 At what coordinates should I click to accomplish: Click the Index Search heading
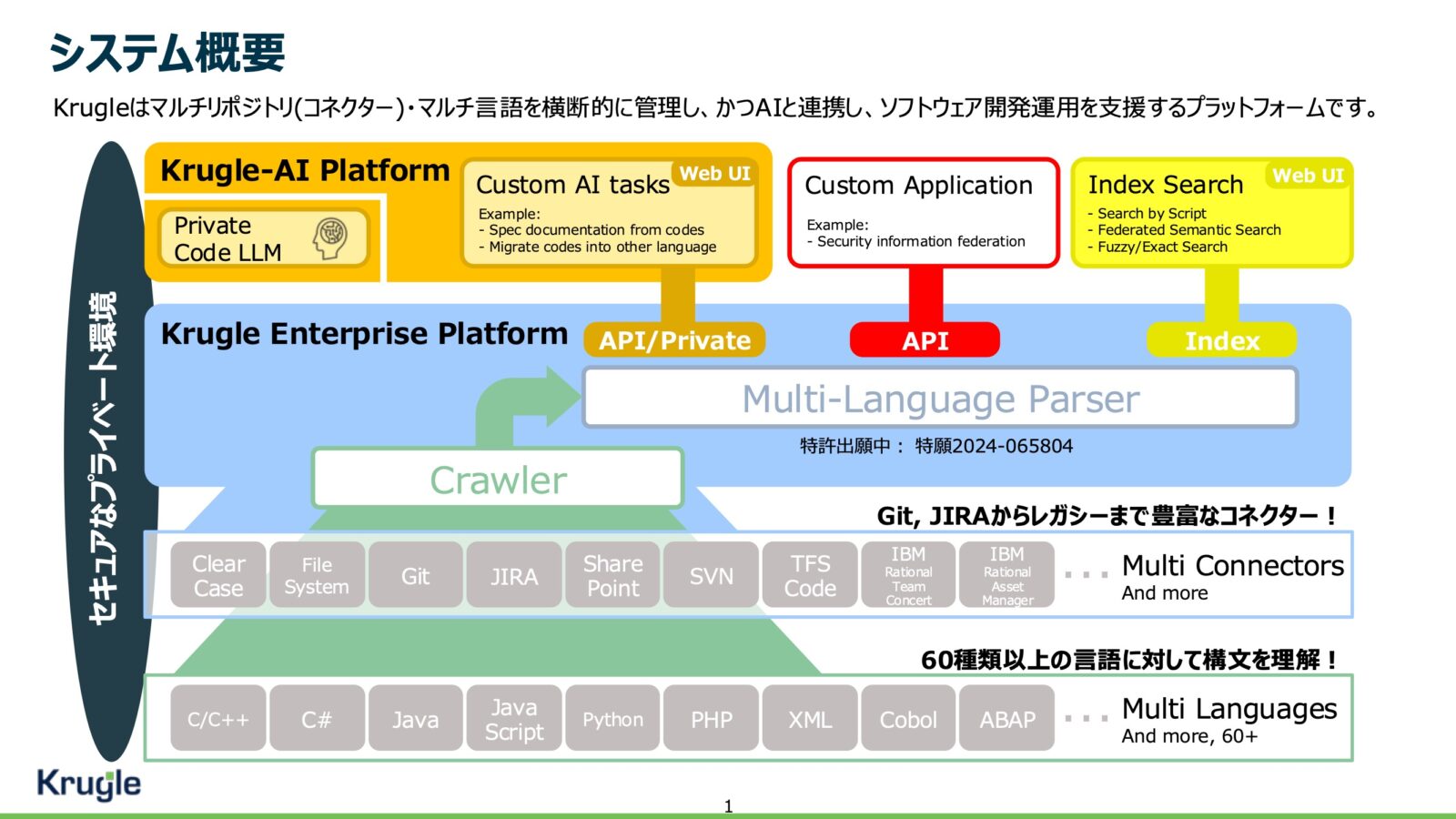[x=1165, y=185]
